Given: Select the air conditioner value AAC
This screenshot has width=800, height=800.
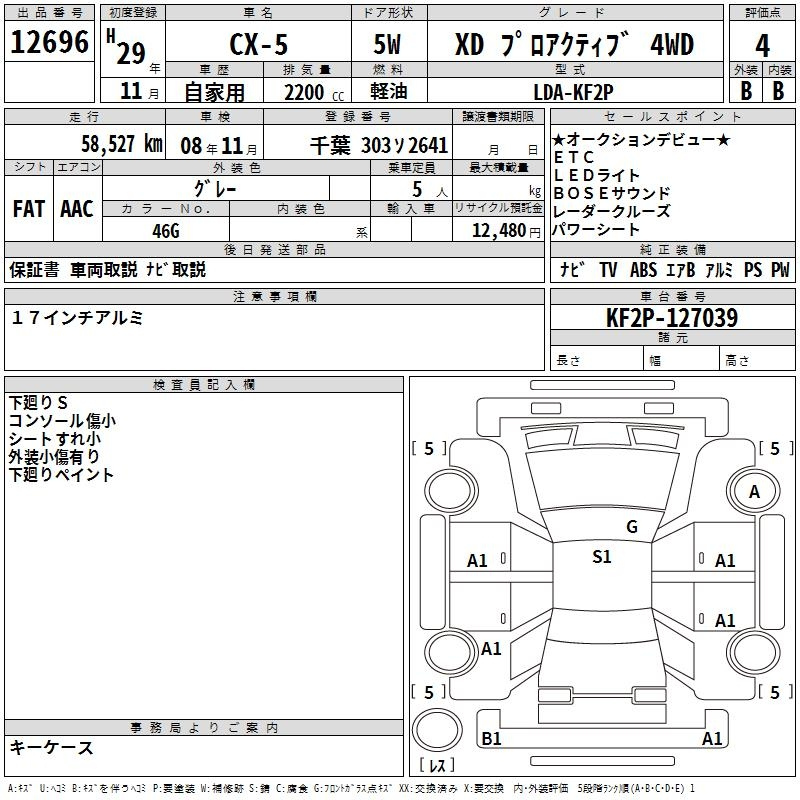Looking at the screenshot, I should [x=77, y=209].
